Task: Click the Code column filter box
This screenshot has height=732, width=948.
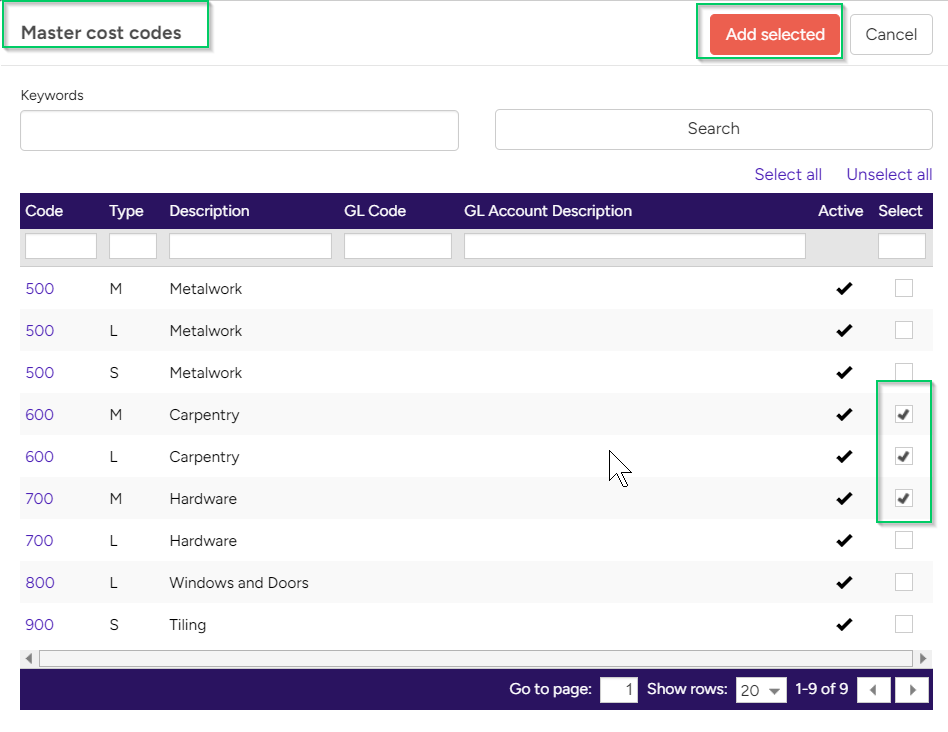Action: coord(61,246)
